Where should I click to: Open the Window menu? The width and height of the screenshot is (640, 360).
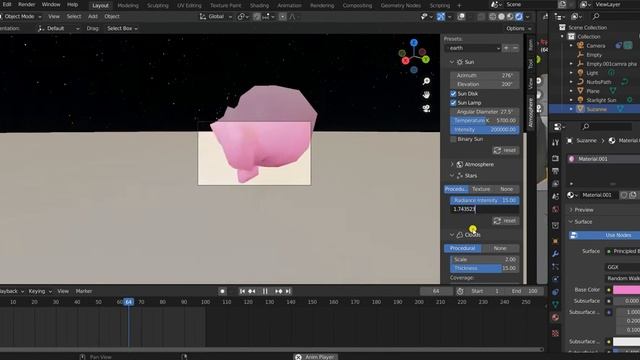coord(51,4)
